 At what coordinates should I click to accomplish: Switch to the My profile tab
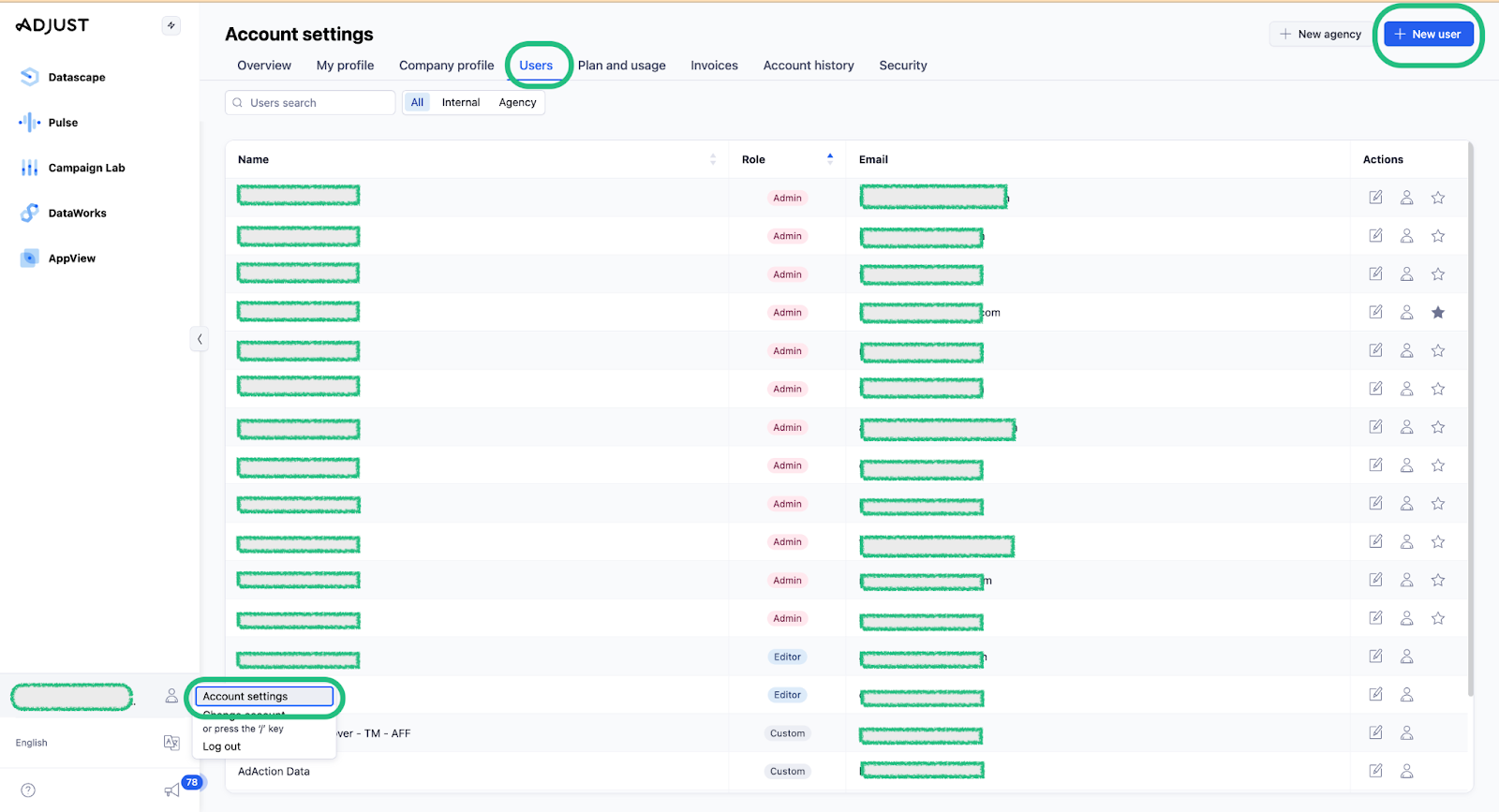tap(345, 66)
